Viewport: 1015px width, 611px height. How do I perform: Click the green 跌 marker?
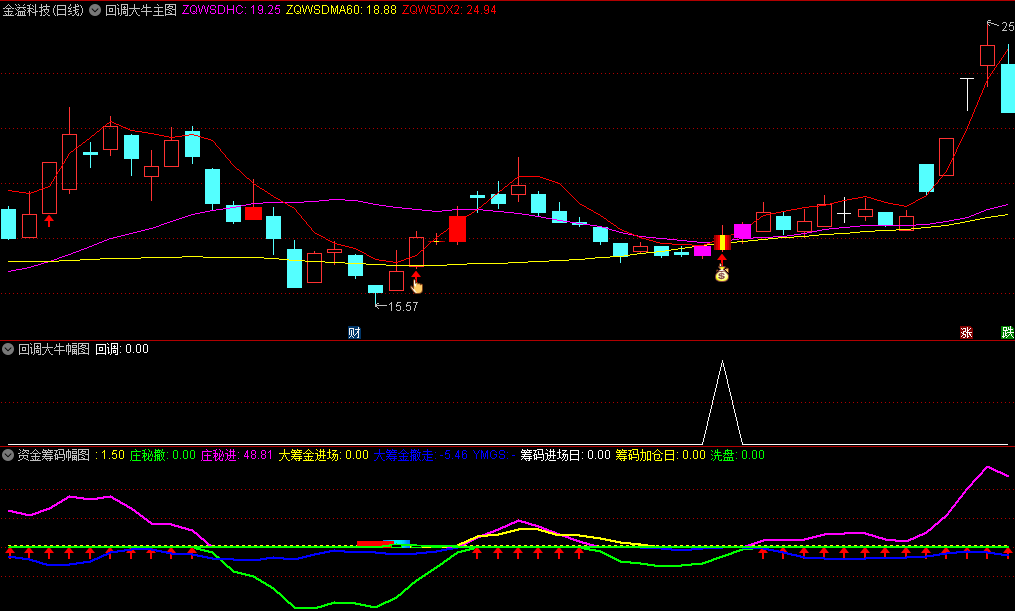1006,332
